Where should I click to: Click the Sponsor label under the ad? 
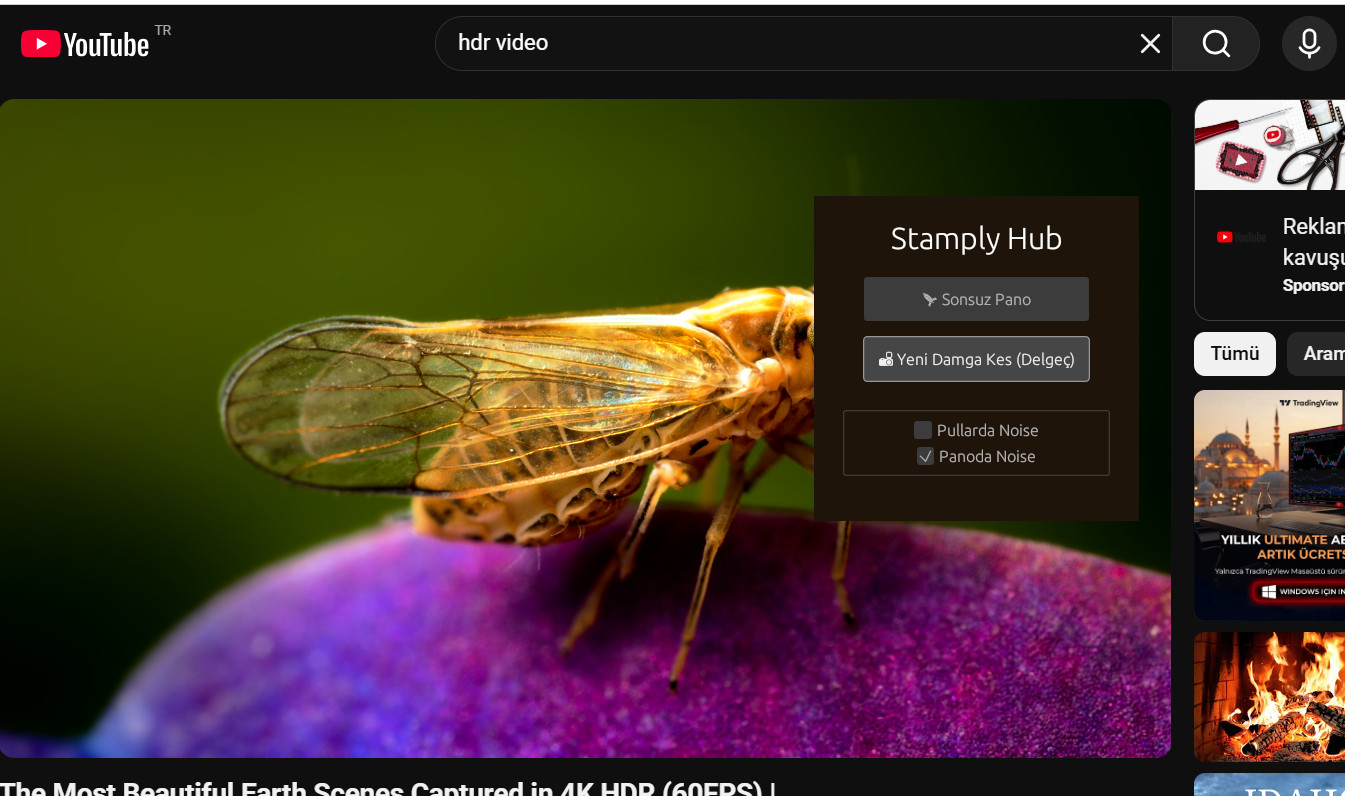coord(1312,285)
